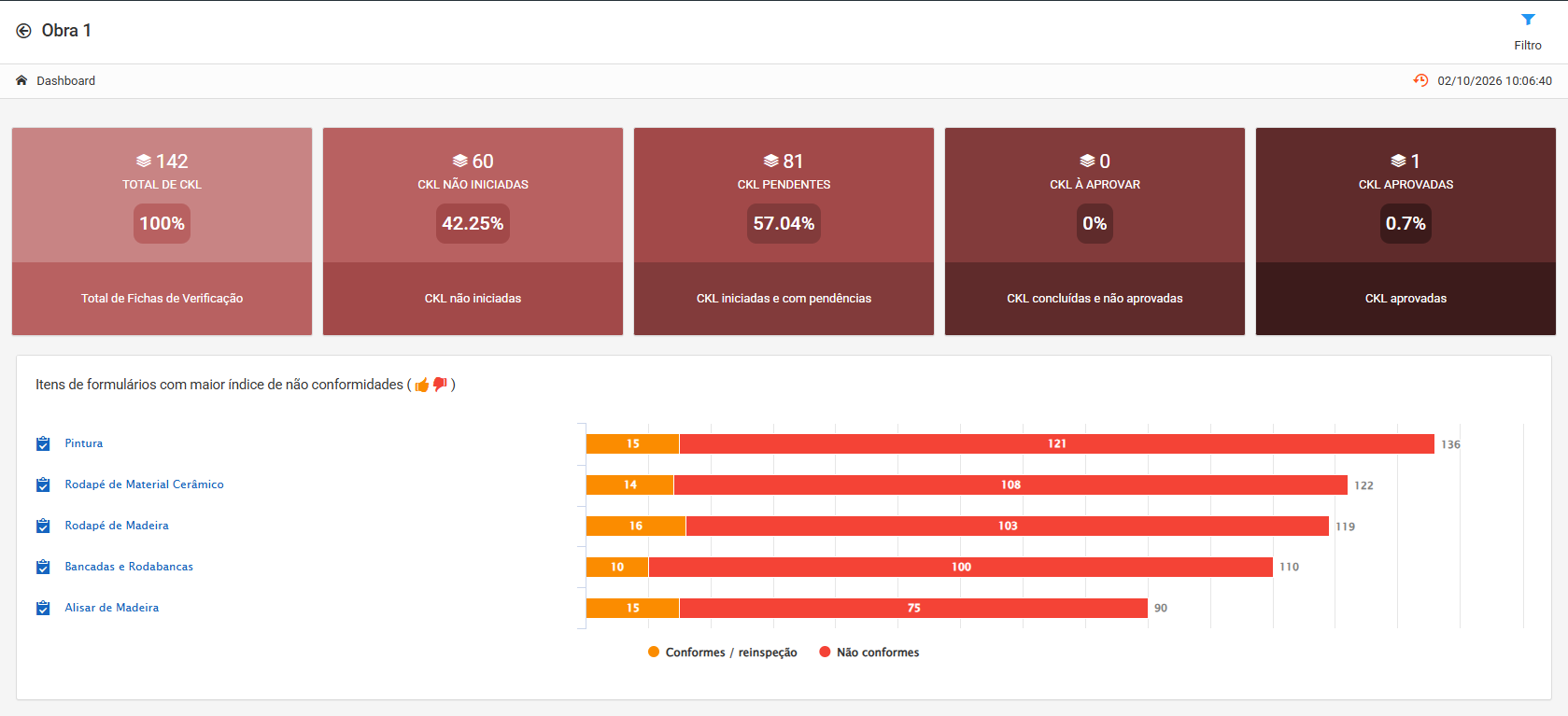Image resolution: width=1568 pixels, height=716 pixels.
Task: Click total value 119 at bar end
Action: click(x=1345, y=526)
